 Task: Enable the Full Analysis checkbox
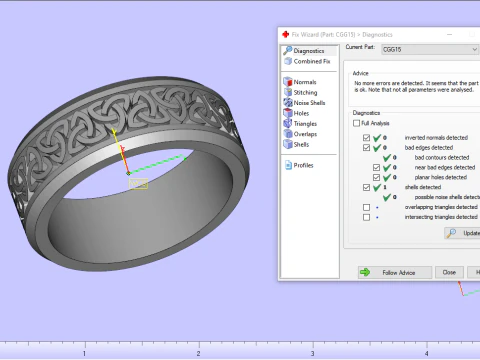tap(356, 123)
